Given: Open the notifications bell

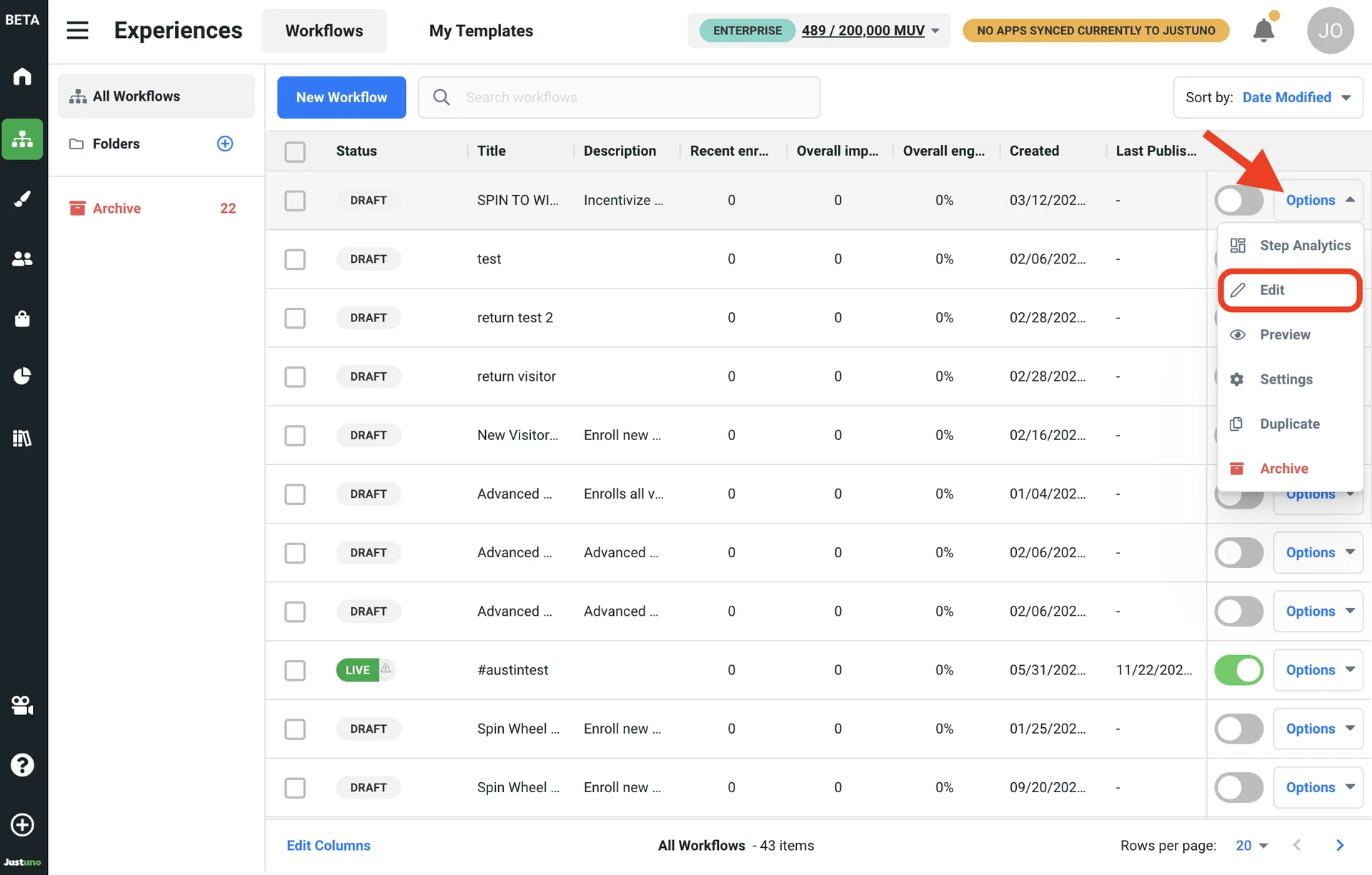Looking at the screenshot, I should 1263,30.
